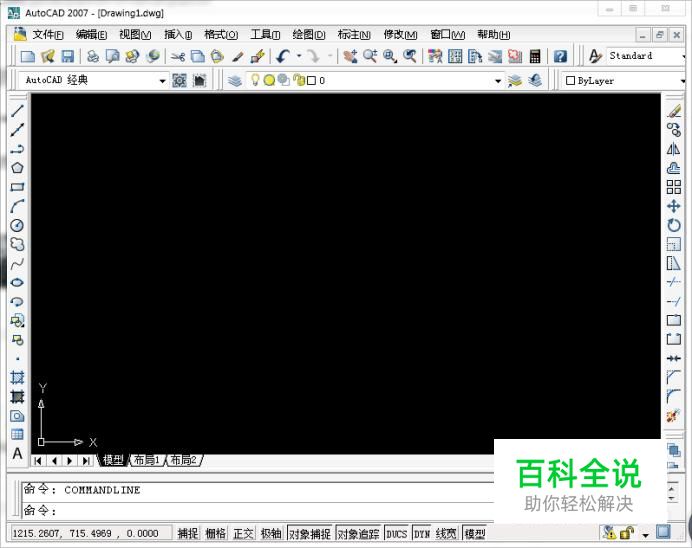Expand the layer list dropdown
The width and height of the screenshot is (692, 548).
[x=498, y=81]
